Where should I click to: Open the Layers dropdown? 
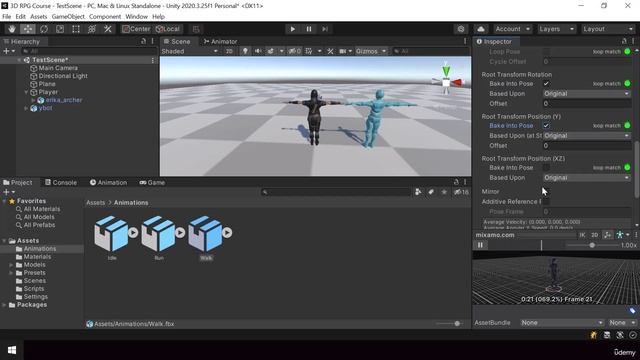pos(556,29)
